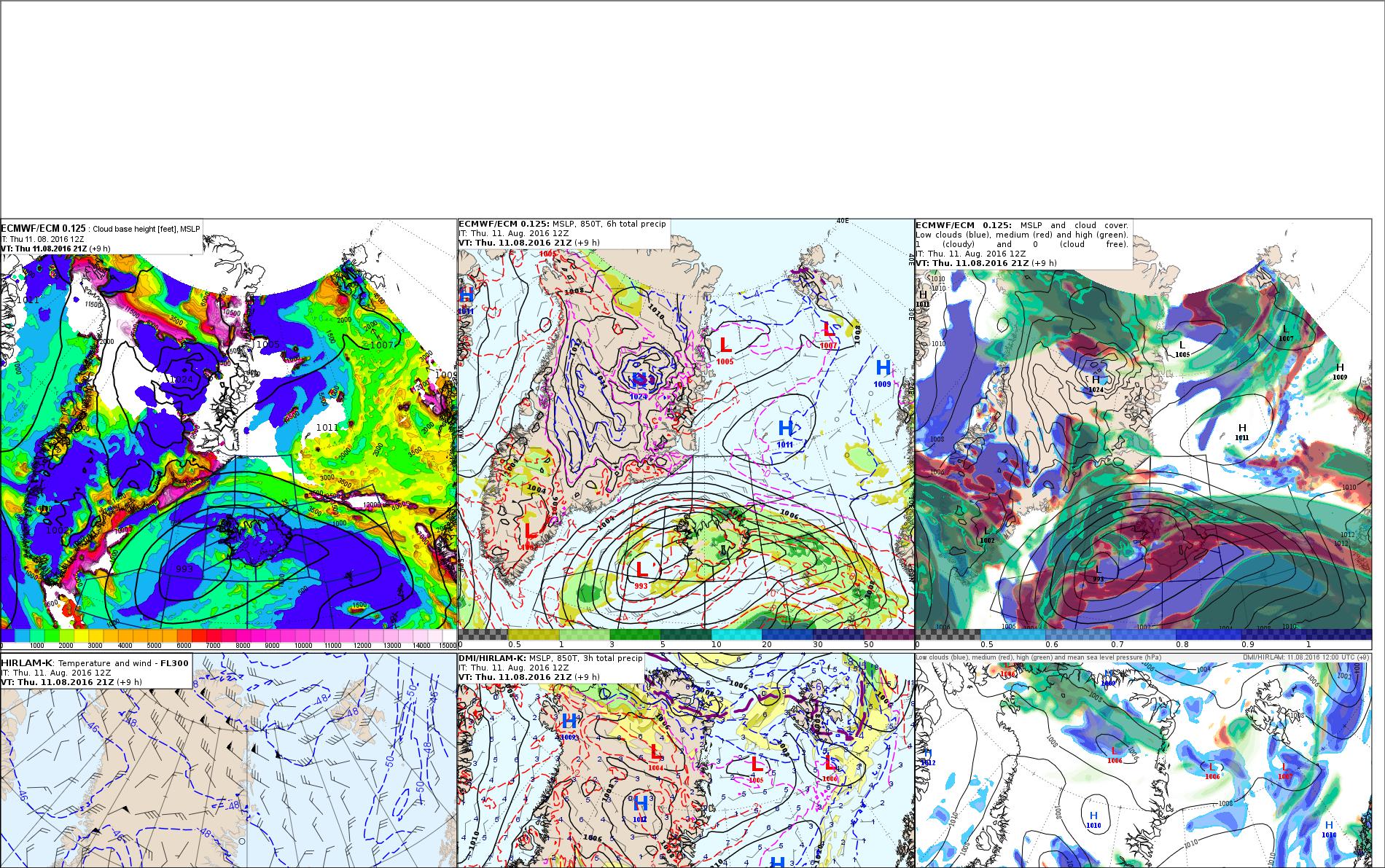This screenshot has height=868, width=1385.
Task: Click the black L 1002 marker in ECMWF cloud cover map
Action: coord(987,535)
